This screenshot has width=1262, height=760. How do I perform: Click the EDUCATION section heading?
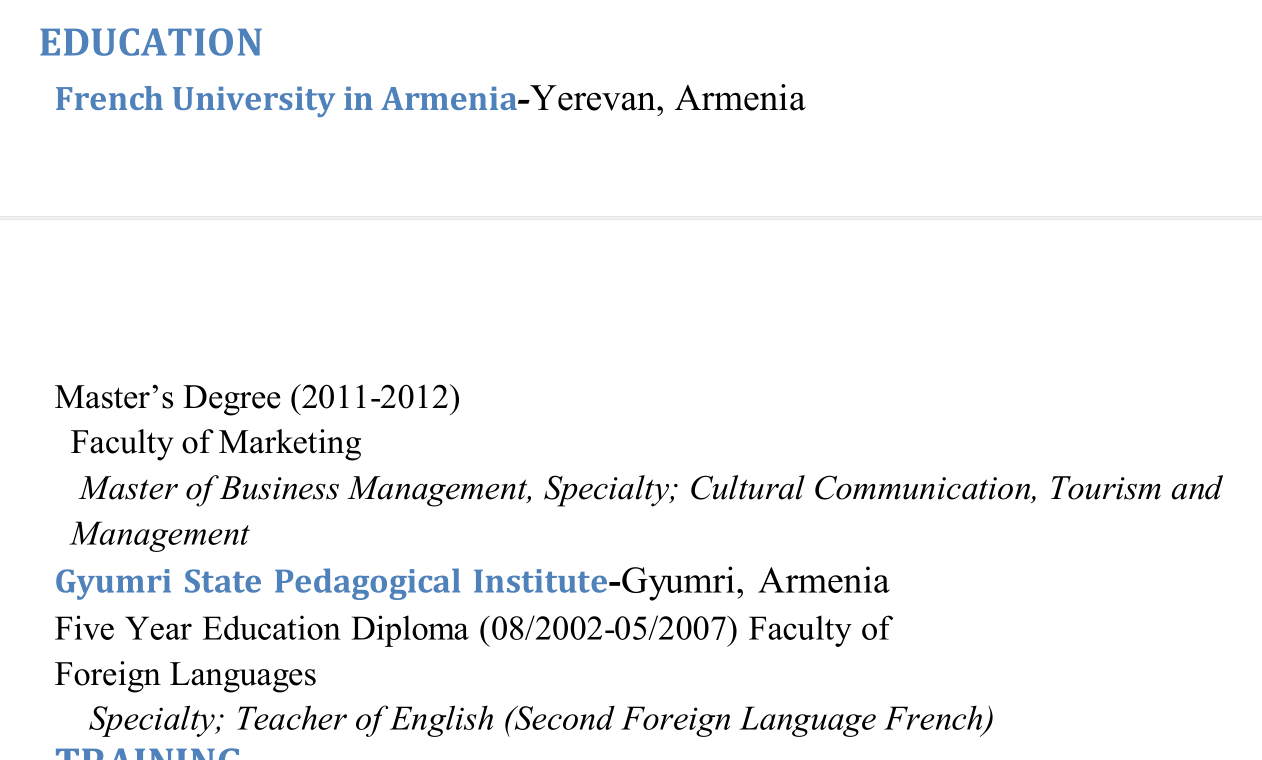(x=151, y=43)
